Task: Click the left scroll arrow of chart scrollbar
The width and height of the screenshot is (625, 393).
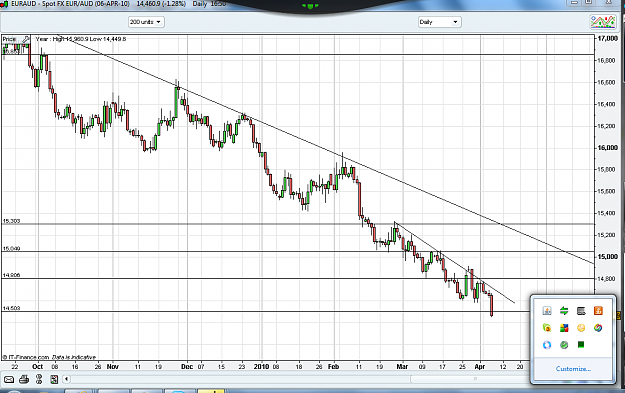Action: click(x=67, y=379)
